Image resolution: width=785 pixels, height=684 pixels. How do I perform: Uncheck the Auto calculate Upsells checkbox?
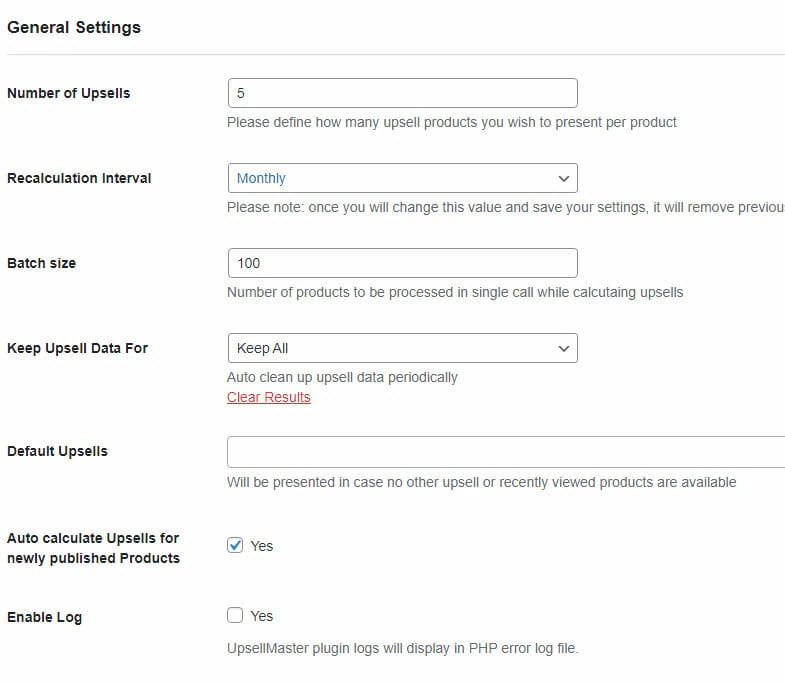point(235,545)
